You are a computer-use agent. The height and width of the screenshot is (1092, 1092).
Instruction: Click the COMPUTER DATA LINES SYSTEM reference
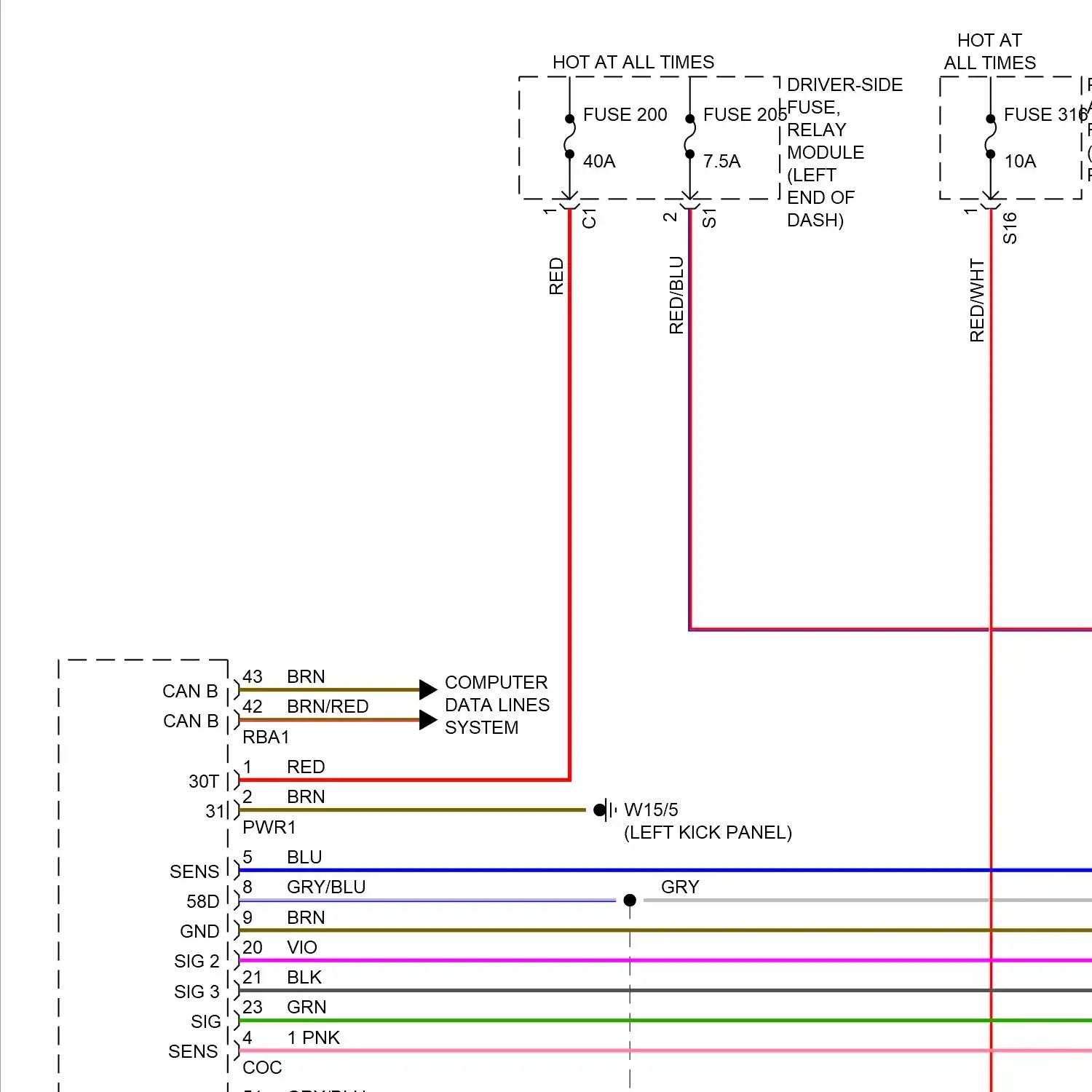[x=497, y=705]
